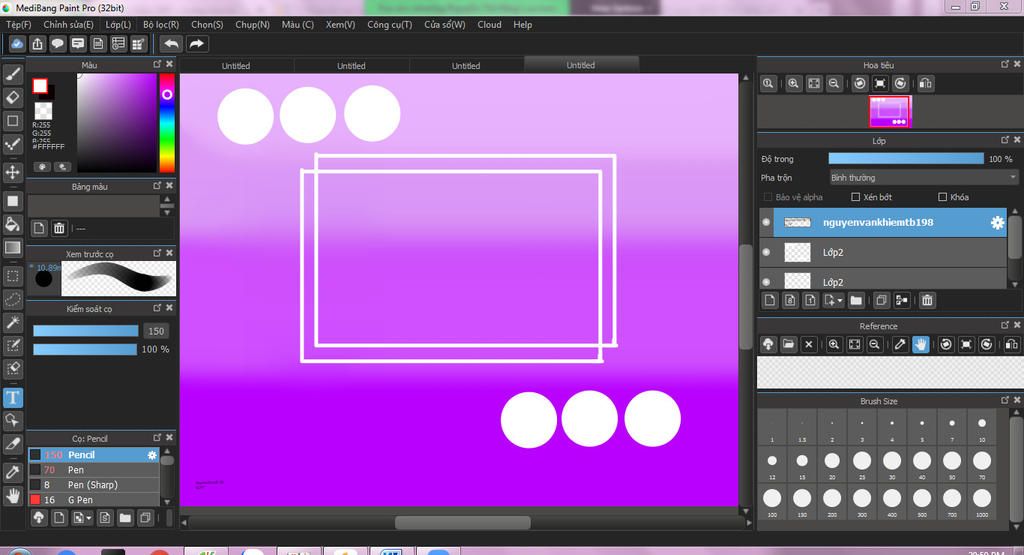Open the Pha trộn blending dropdown

click(923, 178)
